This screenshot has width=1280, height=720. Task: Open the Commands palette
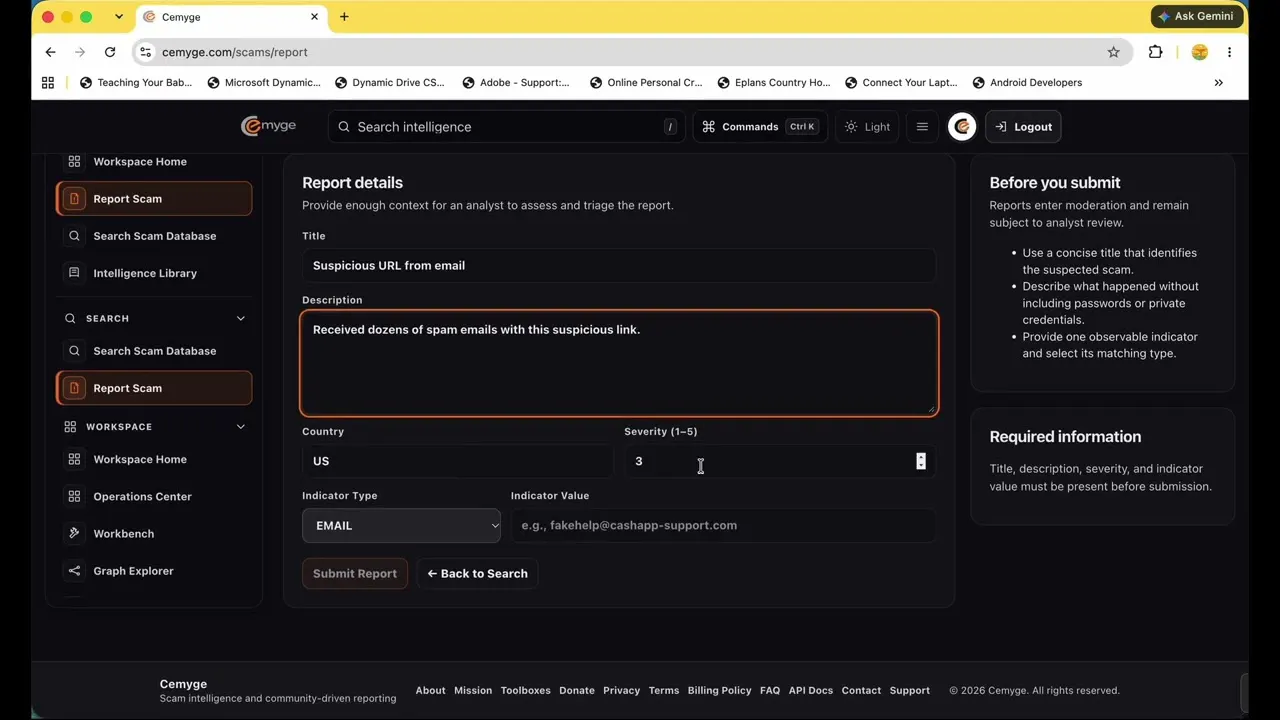[x=760, y=127]
